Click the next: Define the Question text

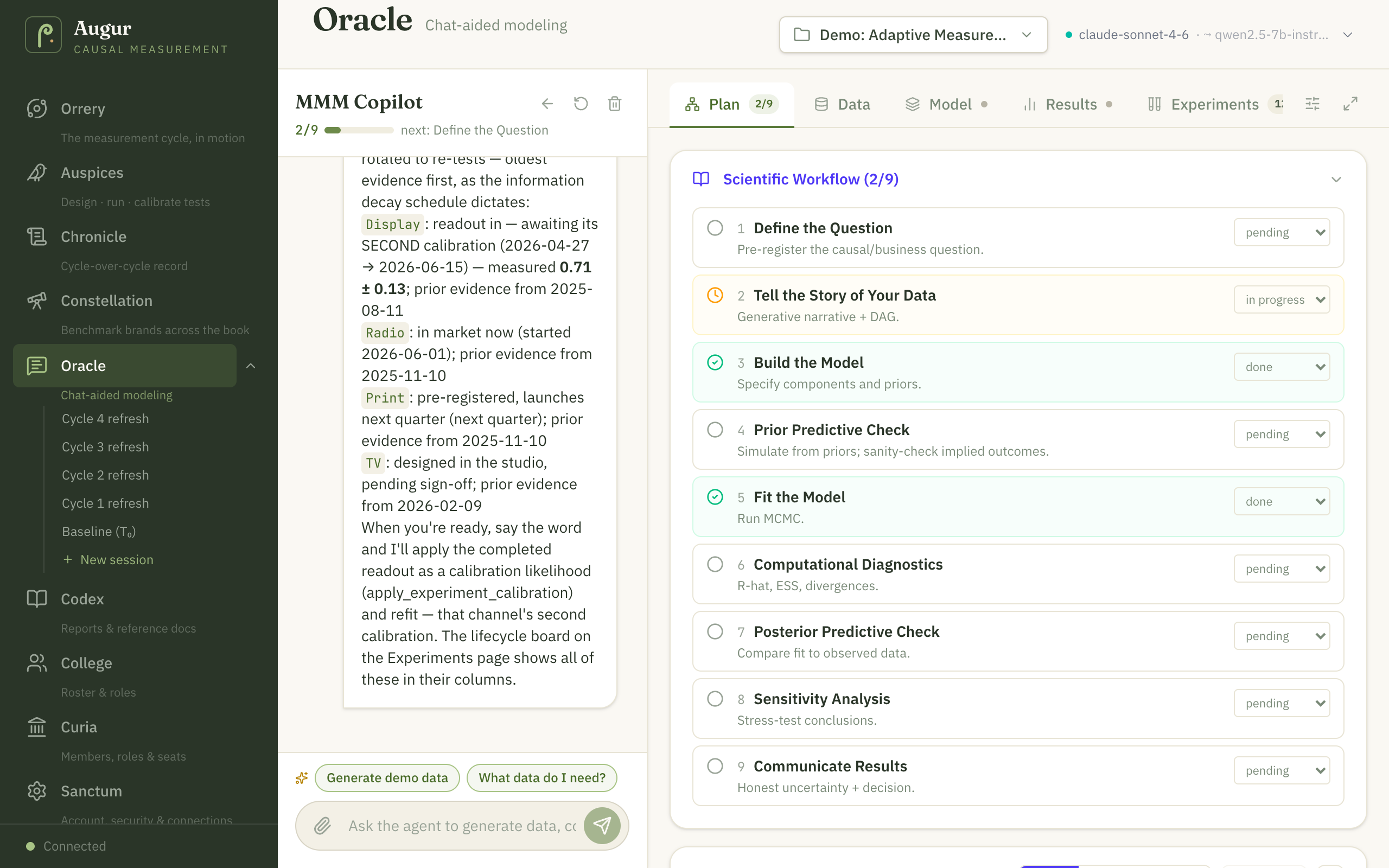(x=474, y=130)
